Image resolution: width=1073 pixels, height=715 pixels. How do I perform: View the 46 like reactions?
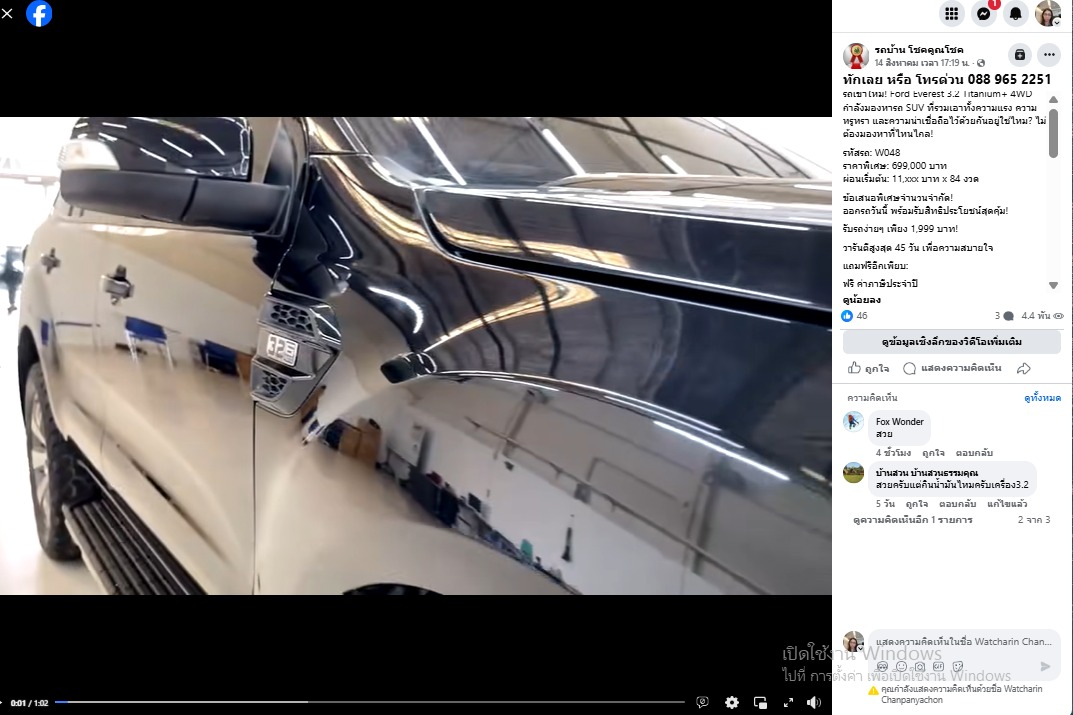(854, 315)
